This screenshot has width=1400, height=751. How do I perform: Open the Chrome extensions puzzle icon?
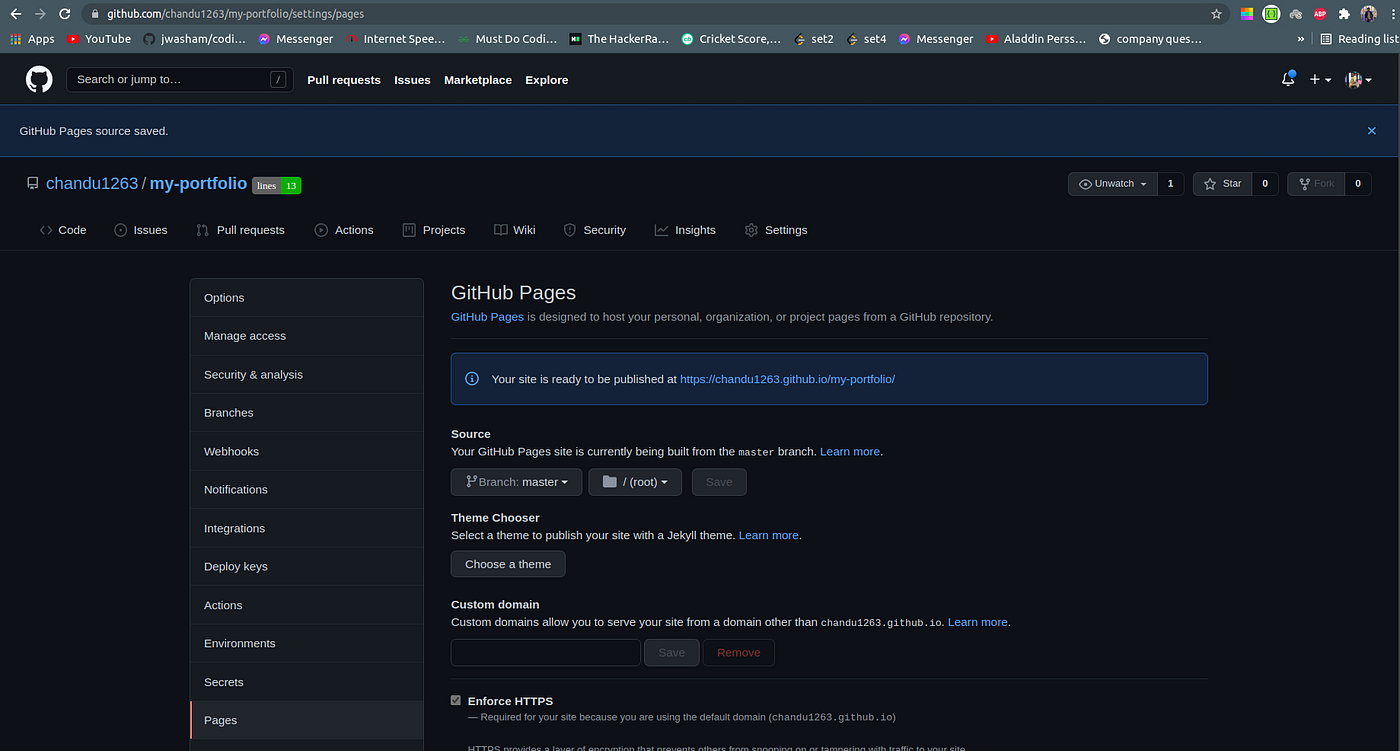1344,14
